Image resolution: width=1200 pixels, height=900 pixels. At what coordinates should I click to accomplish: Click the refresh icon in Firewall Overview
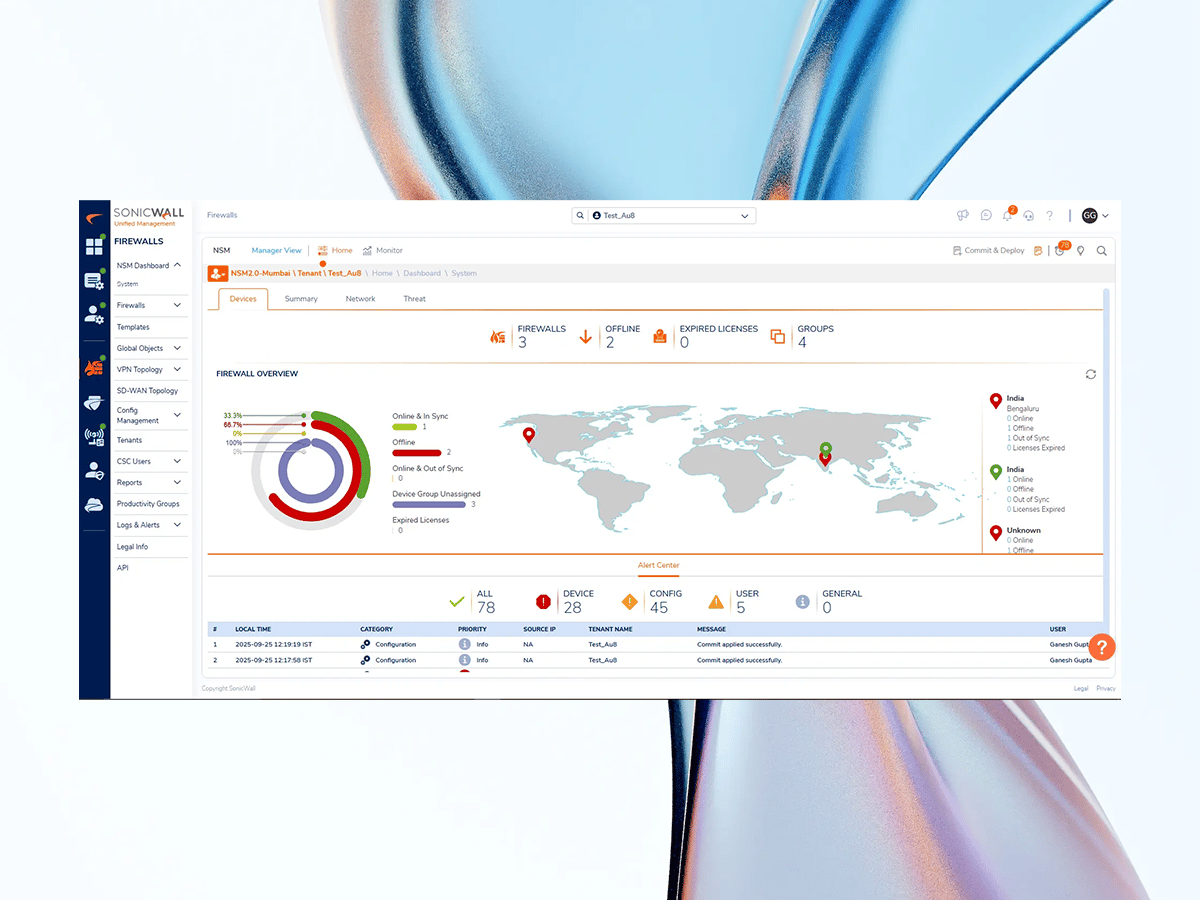(1091, 374)
